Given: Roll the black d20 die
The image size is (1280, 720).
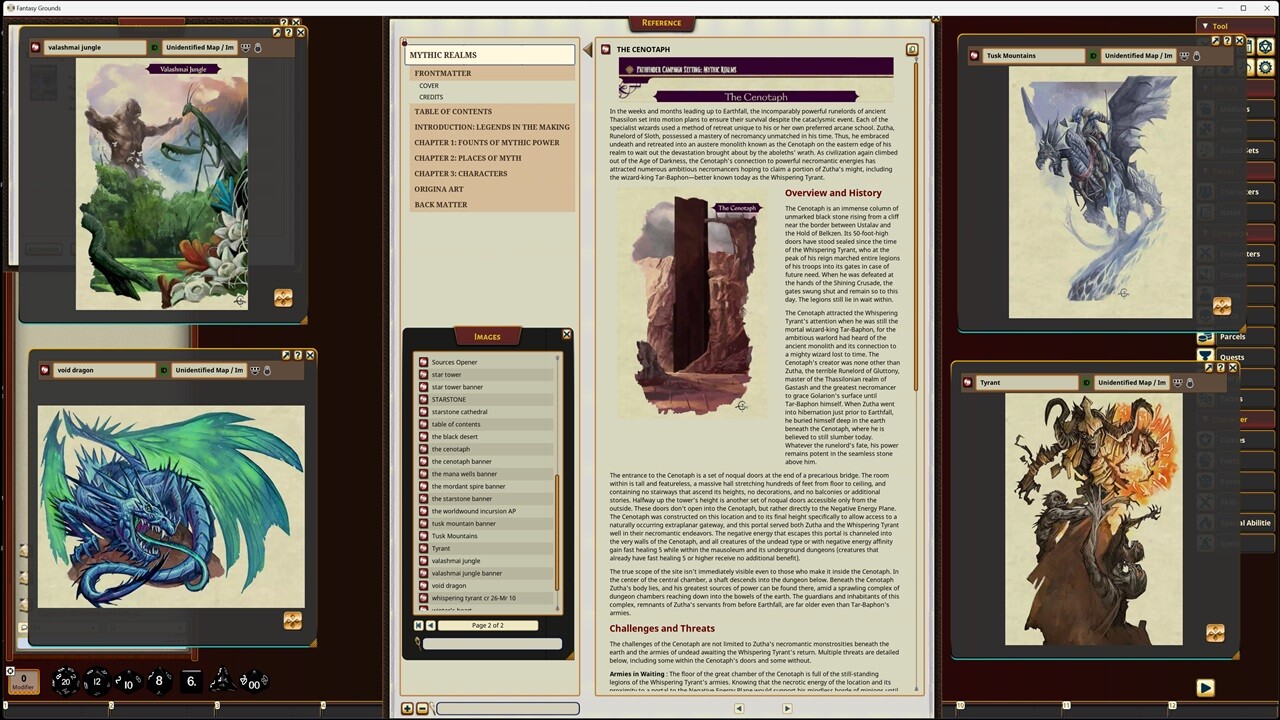Looking at the screenshot, I should 65,681.
